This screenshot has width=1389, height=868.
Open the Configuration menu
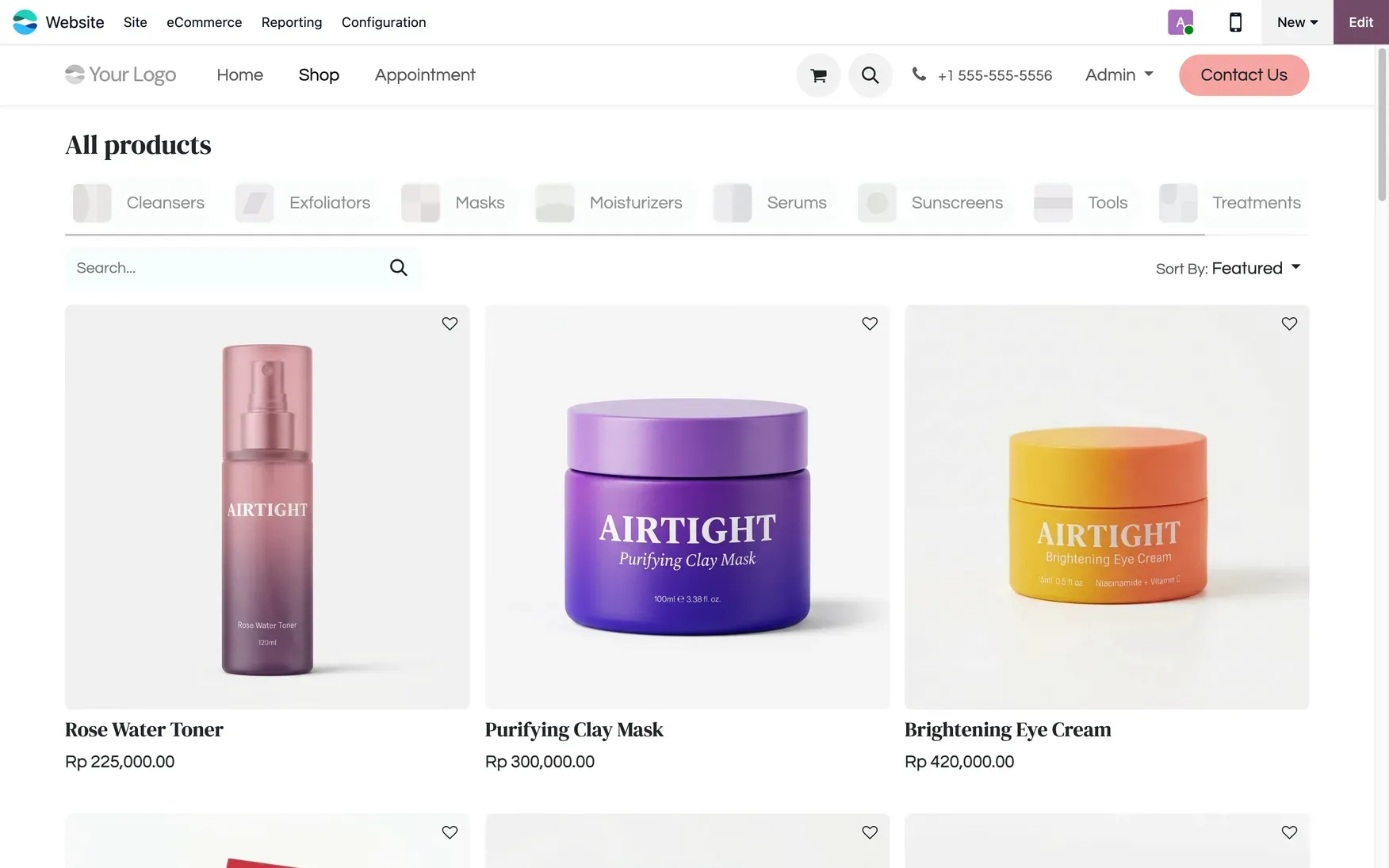pos(384,22)
